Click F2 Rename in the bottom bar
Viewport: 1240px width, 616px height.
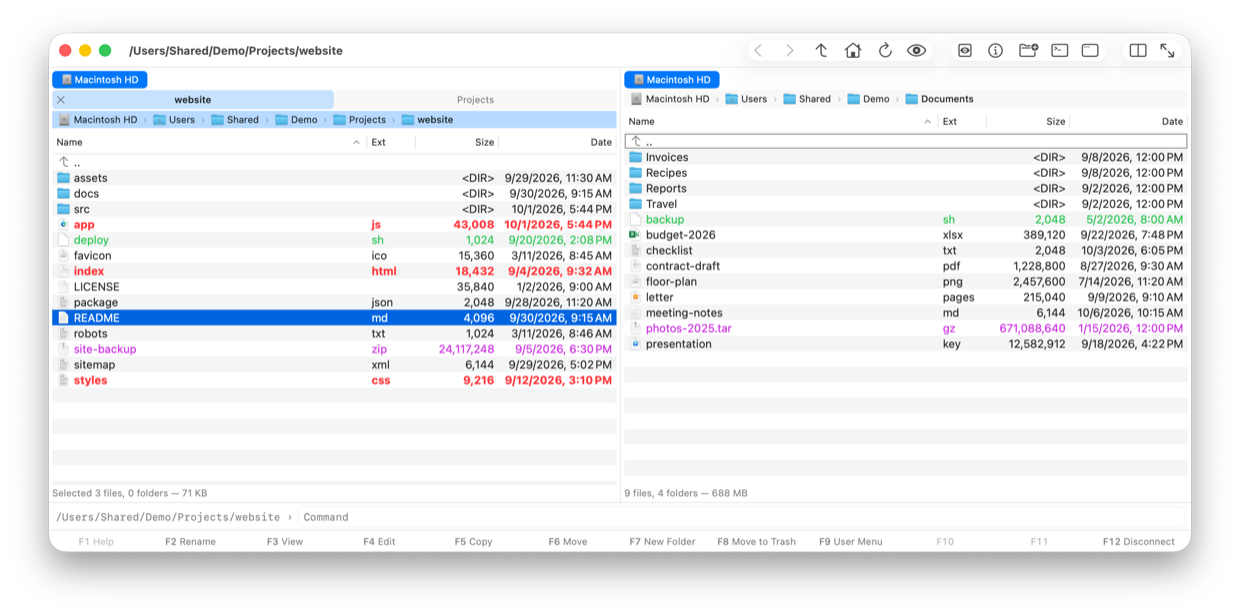[x=190, y=542]
